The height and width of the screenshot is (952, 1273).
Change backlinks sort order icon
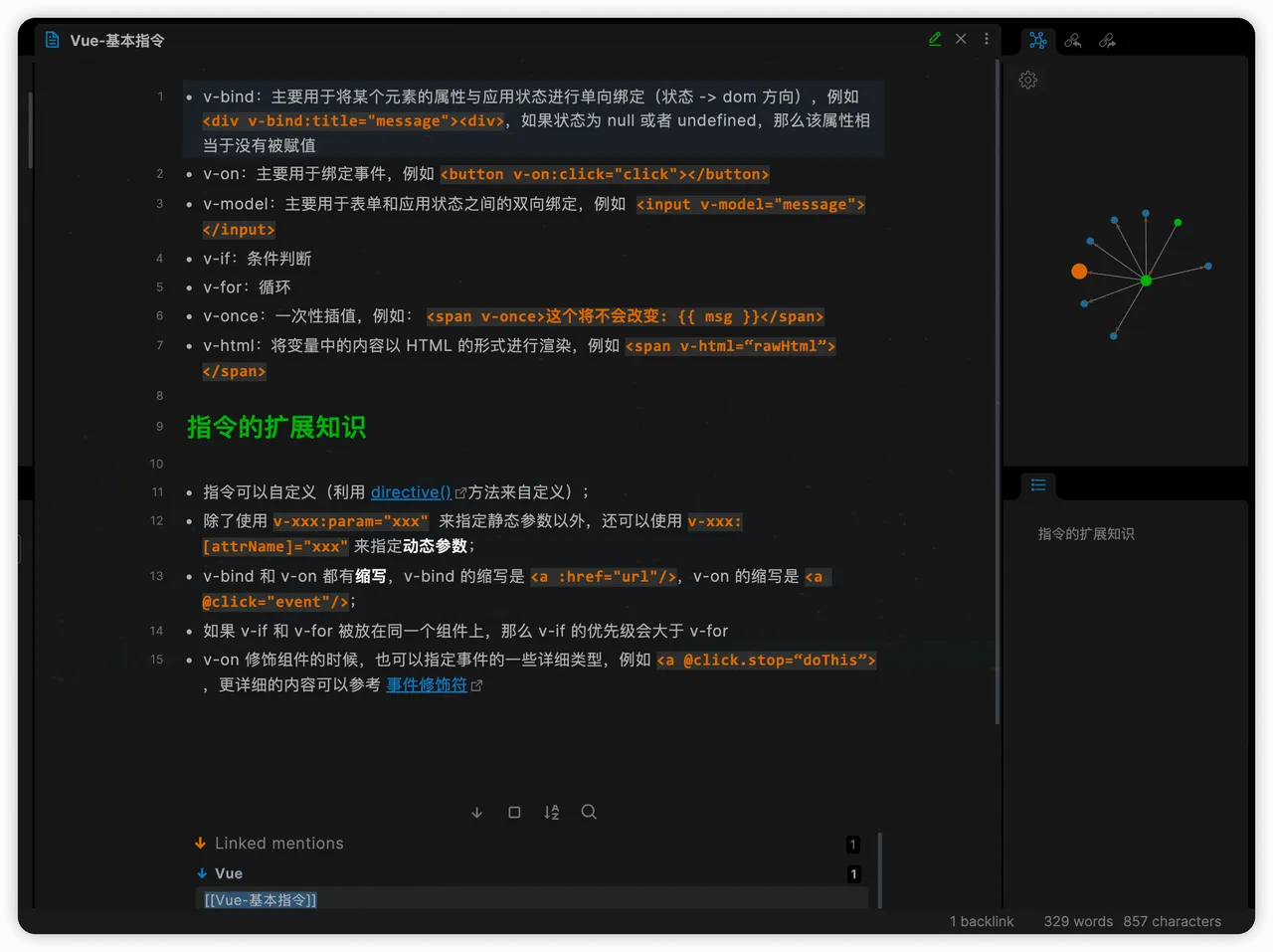coord(551,813)
